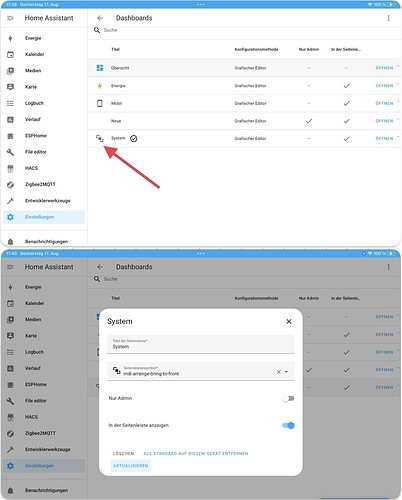Edit the Titel der Seitenleiste field
Viewport: 402px width, 500px height.
point(201,344)
